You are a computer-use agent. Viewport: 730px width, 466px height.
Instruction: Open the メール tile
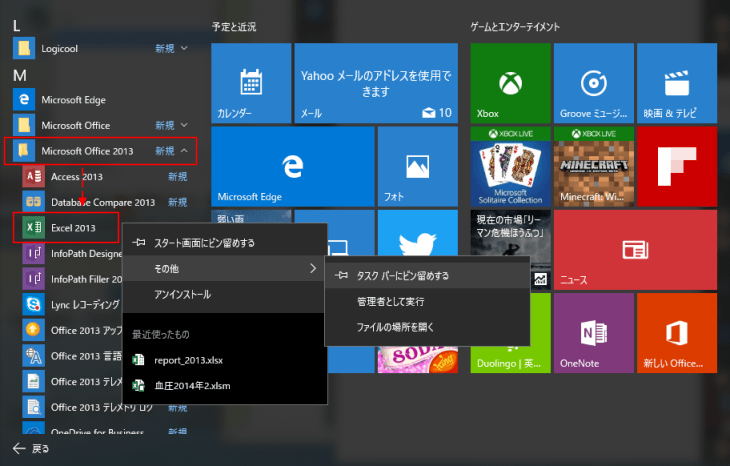coord(376,83)
